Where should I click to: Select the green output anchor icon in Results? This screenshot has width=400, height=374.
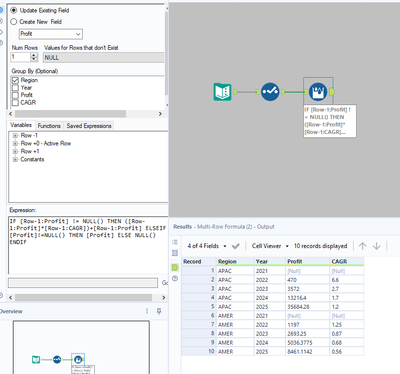point(175,267)
